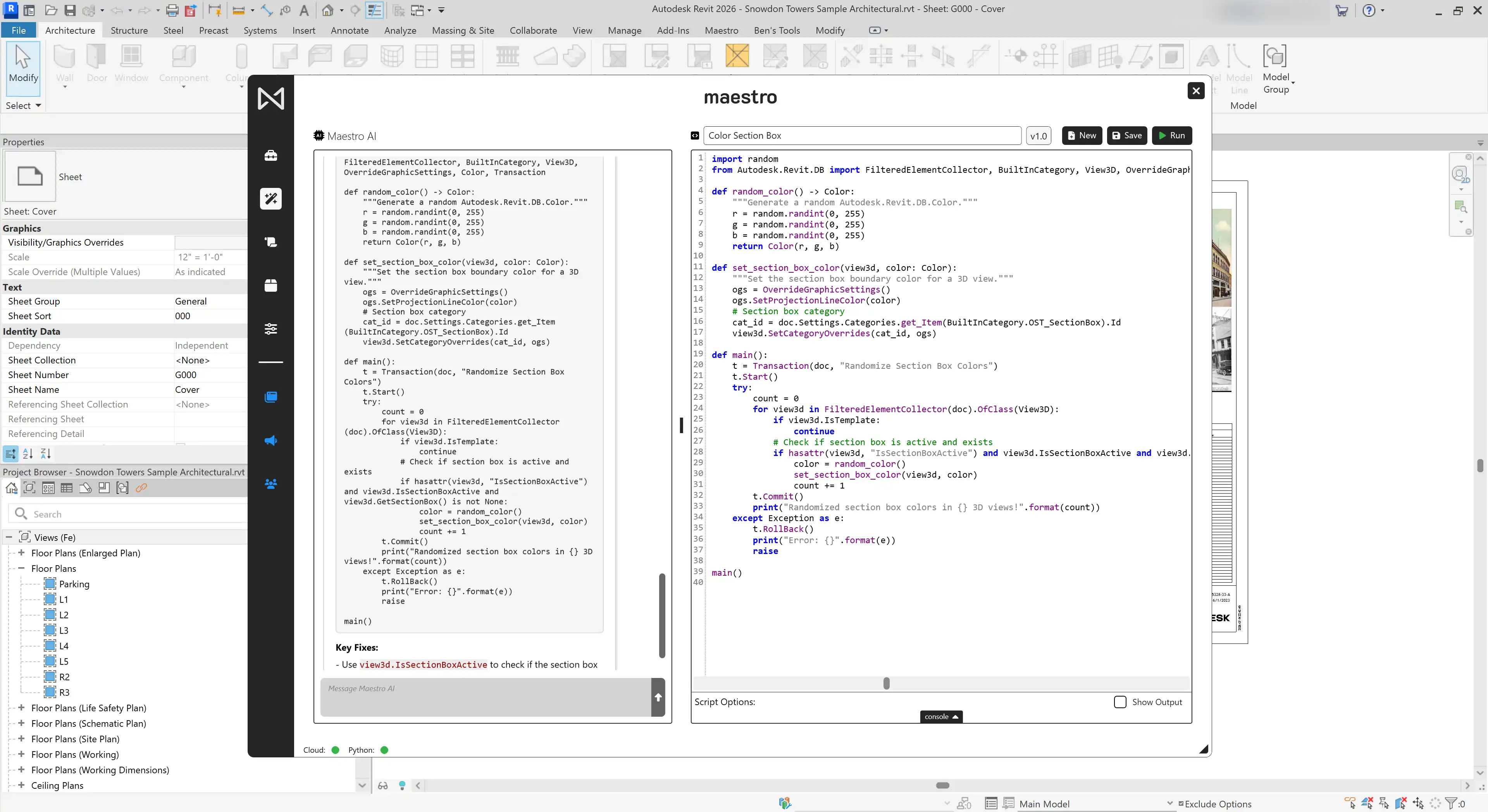The height and width of the screenshot is (812, 1488).
Task: Open the File menu tab
Action: point(19,30)
